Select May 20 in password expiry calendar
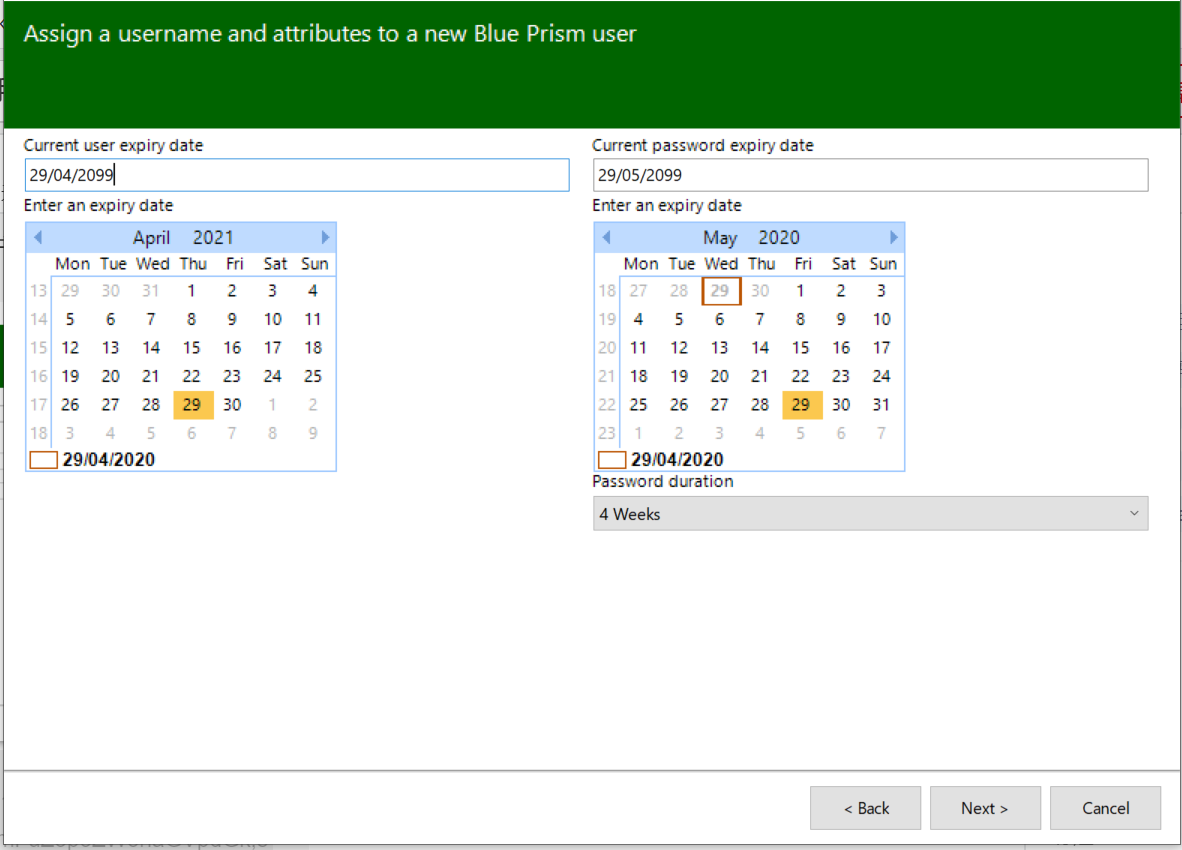This screenshot has width=1182, height=850. (720, 376)
